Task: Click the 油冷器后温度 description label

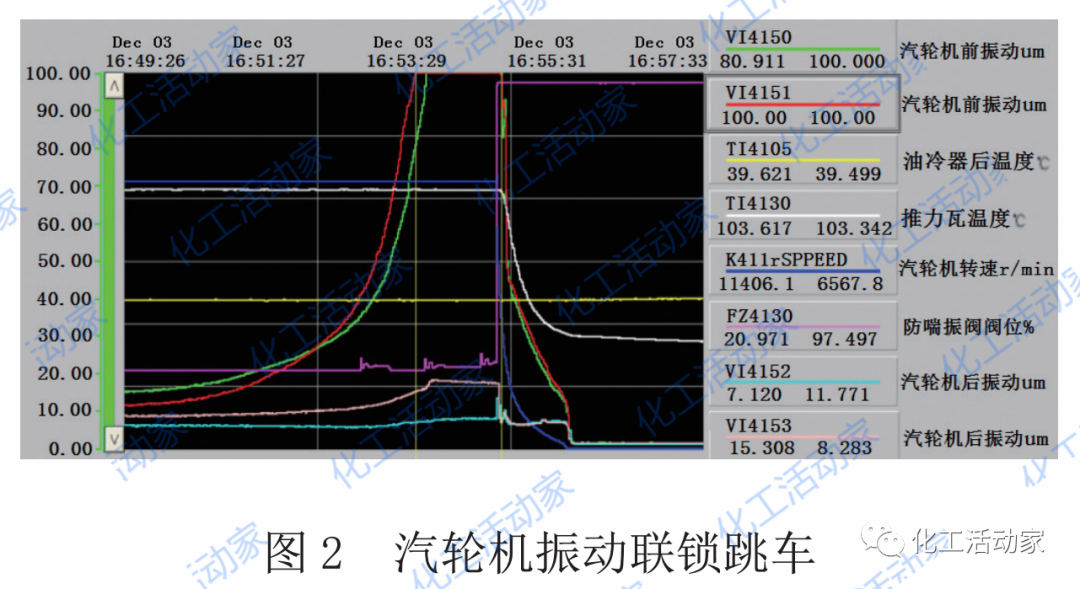Action: point(976,162)
